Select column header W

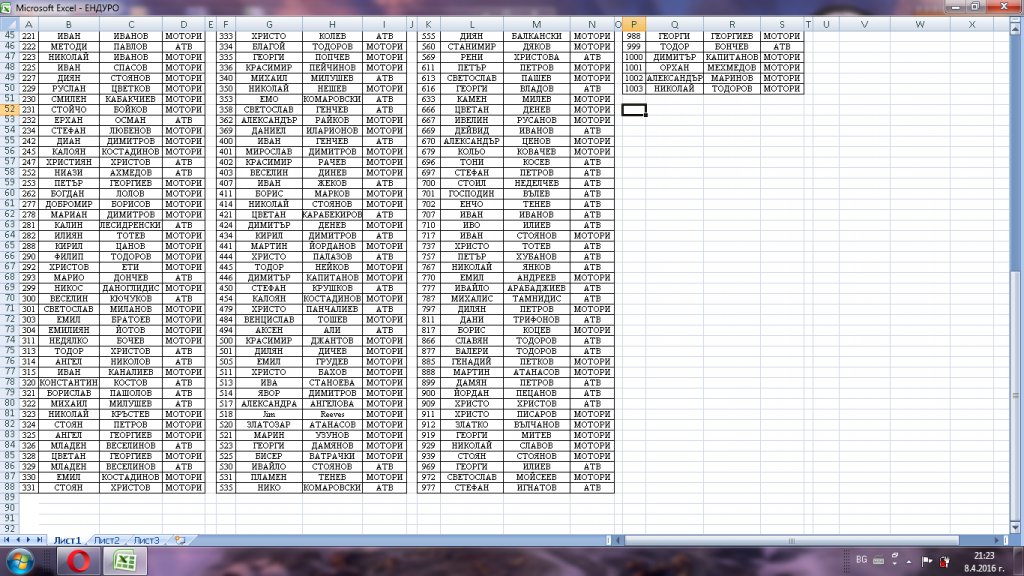click(920, 24)
